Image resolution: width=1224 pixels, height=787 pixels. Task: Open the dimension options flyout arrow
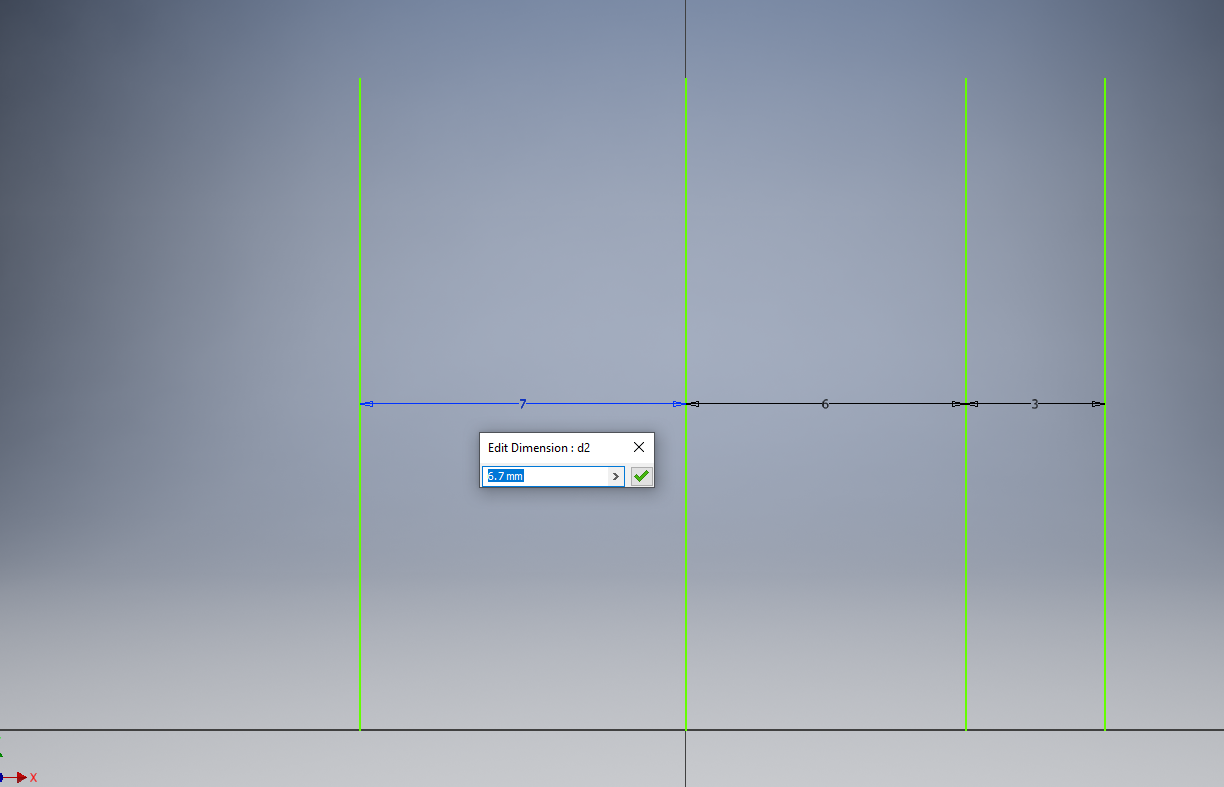(618, 476)
